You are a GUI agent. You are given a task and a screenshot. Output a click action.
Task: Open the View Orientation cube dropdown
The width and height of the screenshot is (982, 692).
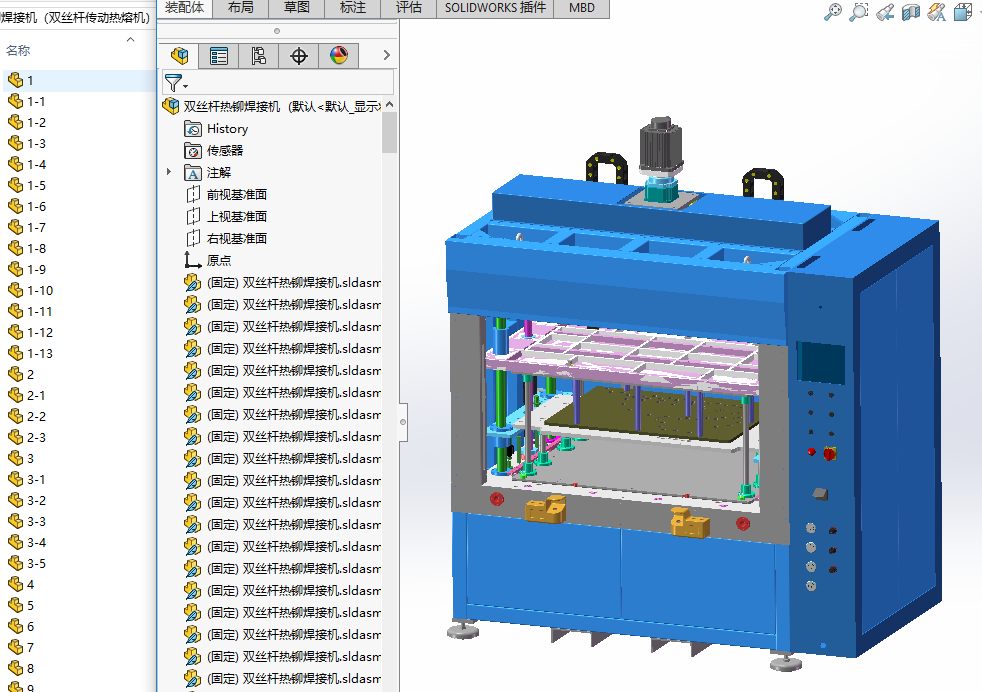(963, 12)
